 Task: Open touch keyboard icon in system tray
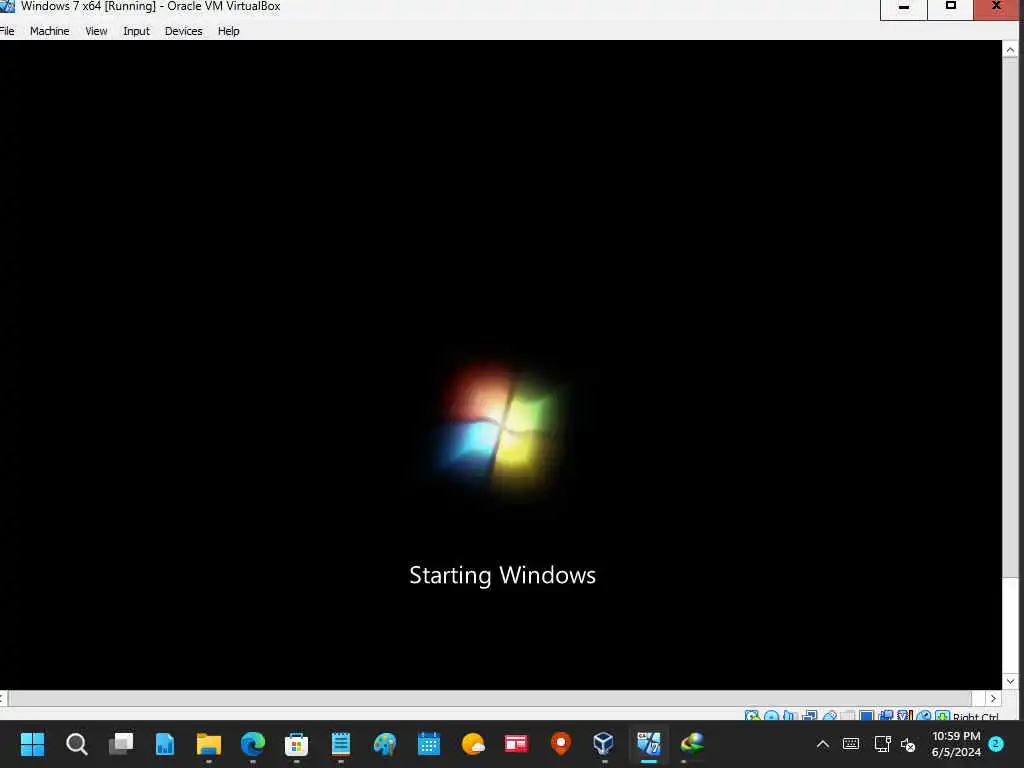coord(851,744)
